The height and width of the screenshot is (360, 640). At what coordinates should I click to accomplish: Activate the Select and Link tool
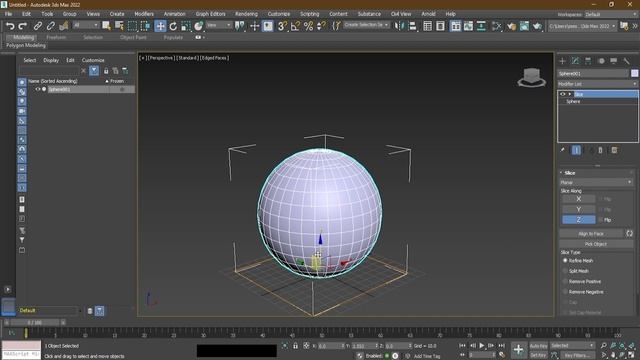38,26
